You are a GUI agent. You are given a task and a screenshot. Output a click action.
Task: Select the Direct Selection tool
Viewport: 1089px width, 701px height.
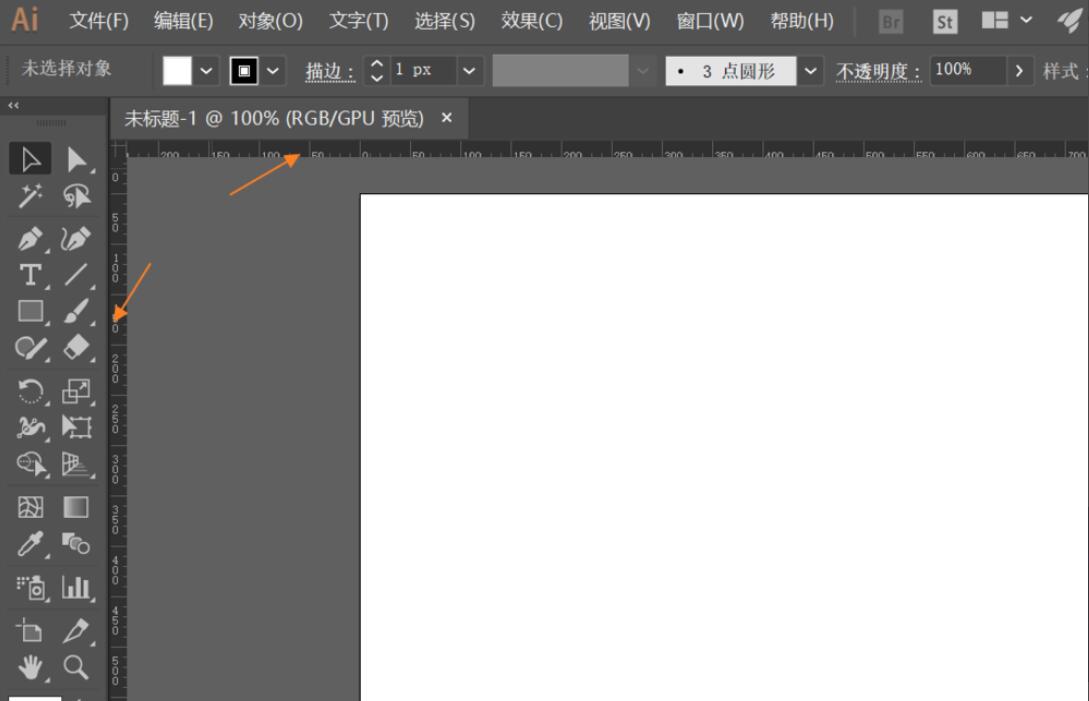tap(76, 159)
